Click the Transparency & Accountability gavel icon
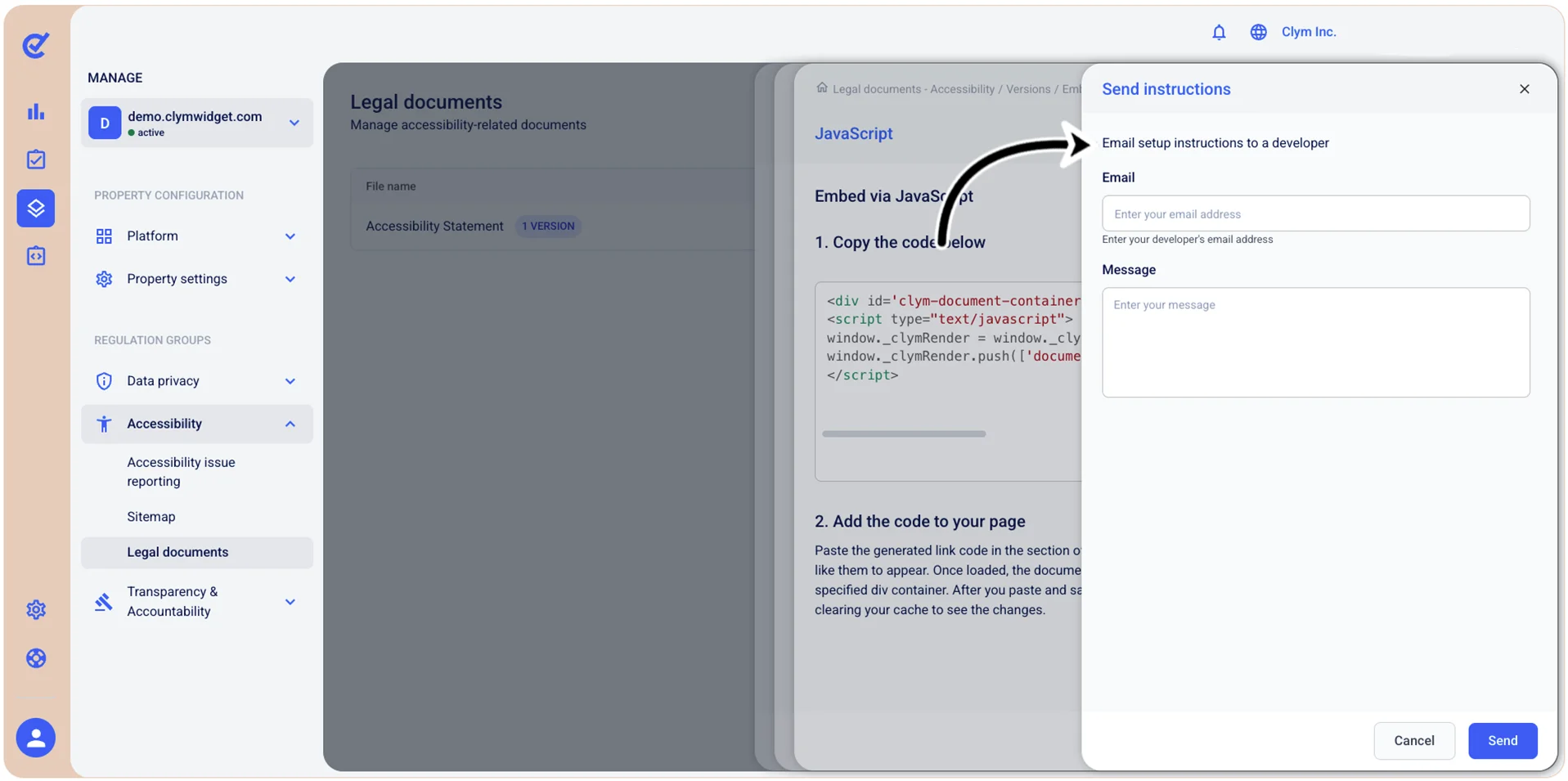The width and height of the screenshot is (1568, 781). tap(104, 602)
